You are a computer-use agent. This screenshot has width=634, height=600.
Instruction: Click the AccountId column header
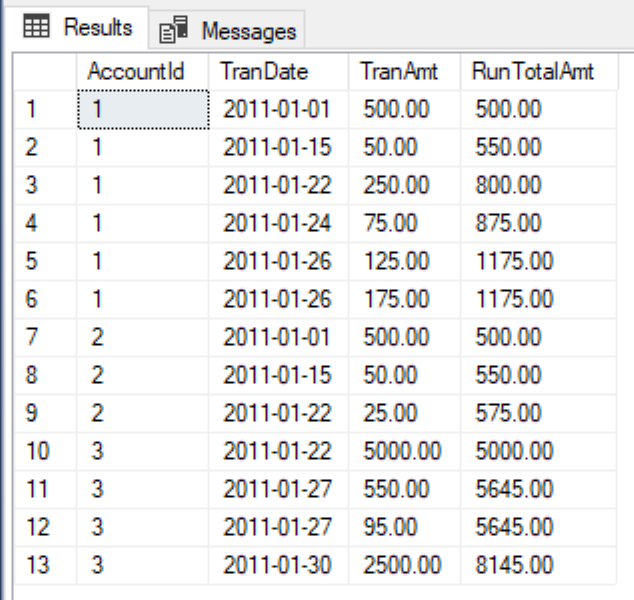[x=142, y=72]
